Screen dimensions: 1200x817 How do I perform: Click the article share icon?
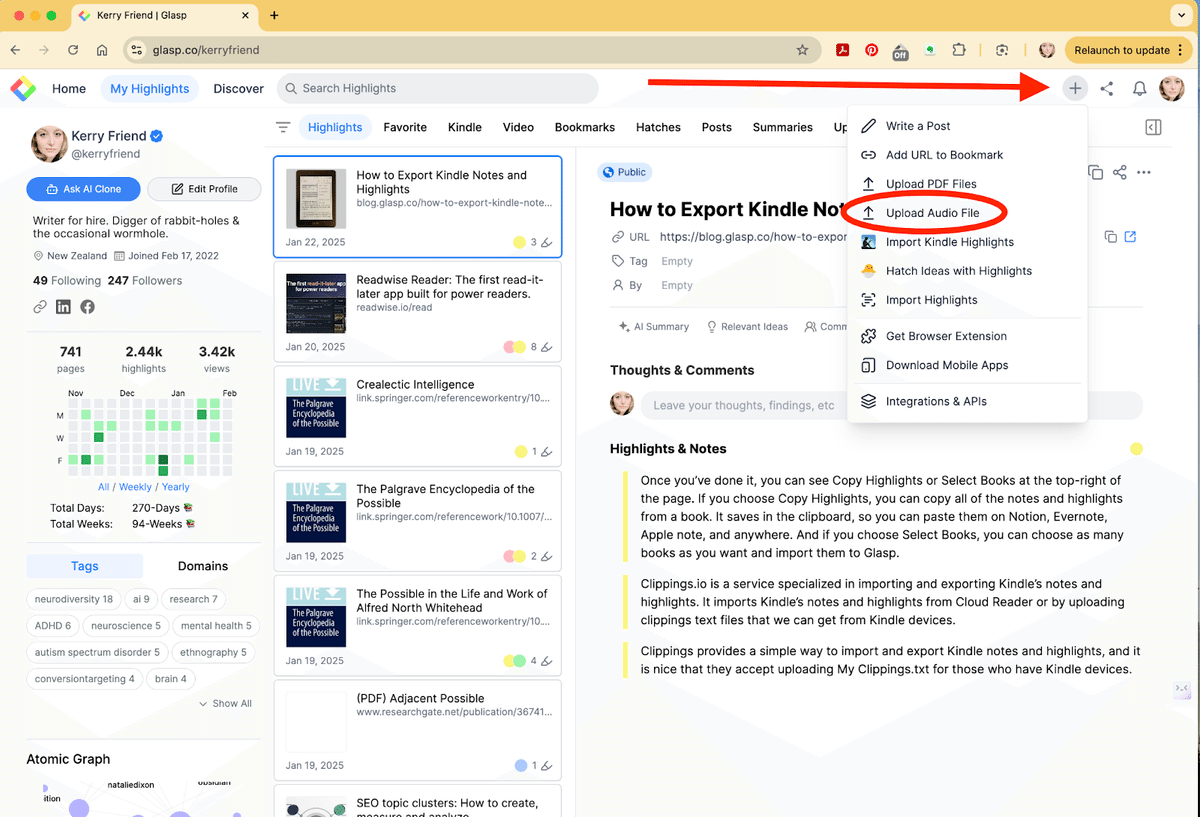(x=1120, y=172)
